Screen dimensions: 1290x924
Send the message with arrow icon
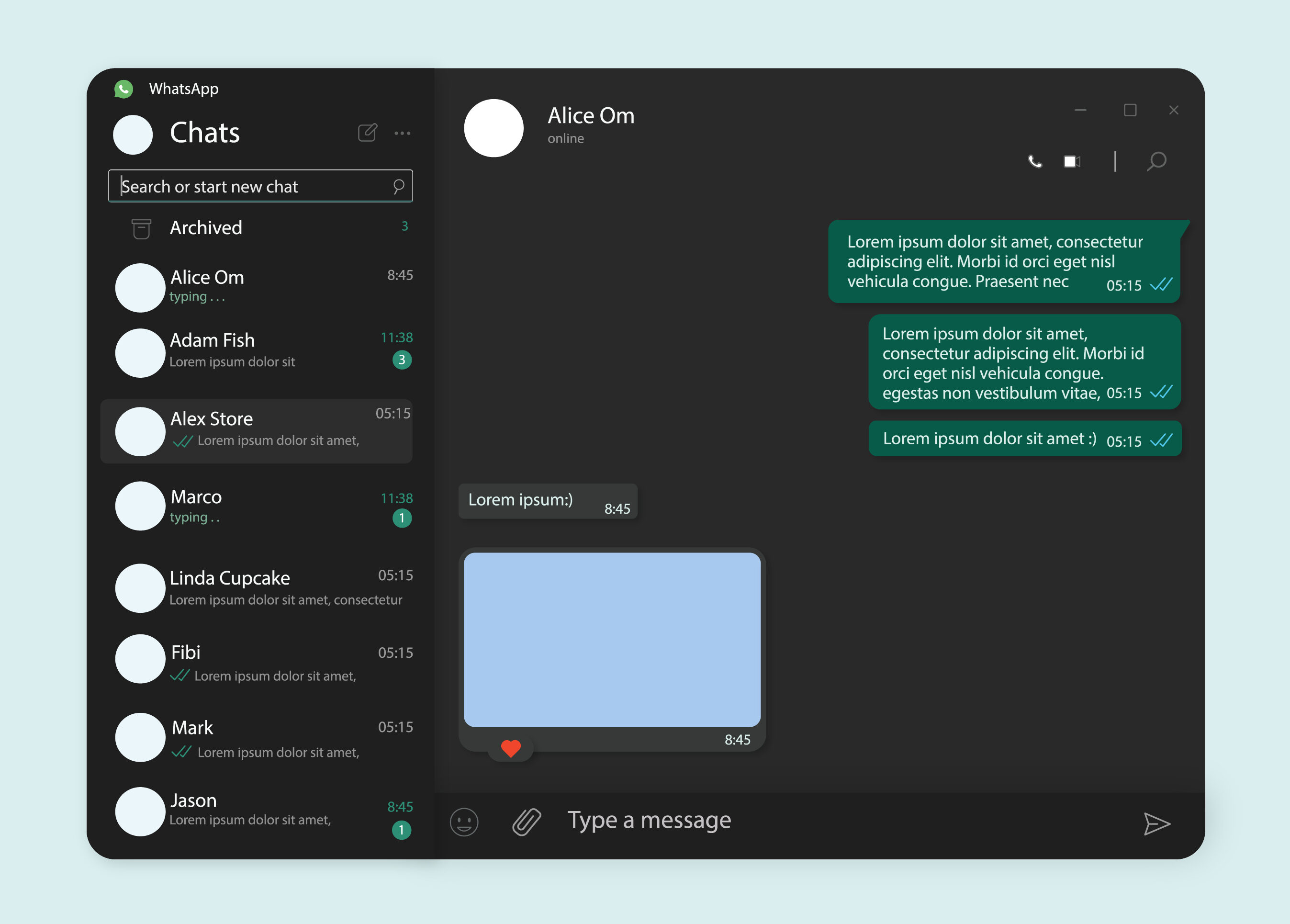1157,824
